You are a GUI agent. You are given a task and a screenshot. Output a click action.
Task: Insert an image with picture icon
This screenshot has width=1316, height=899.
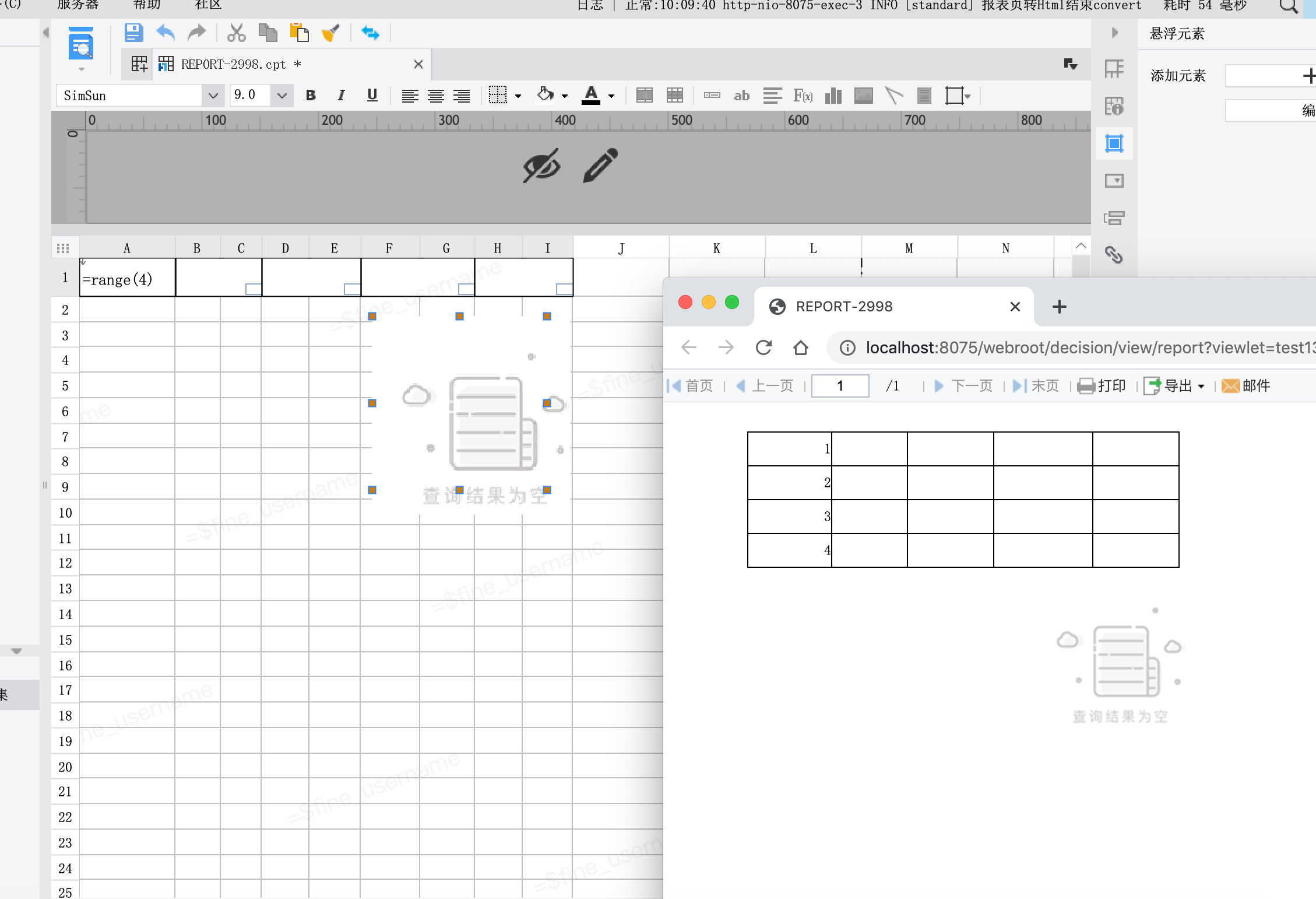(x=863, y=96)
